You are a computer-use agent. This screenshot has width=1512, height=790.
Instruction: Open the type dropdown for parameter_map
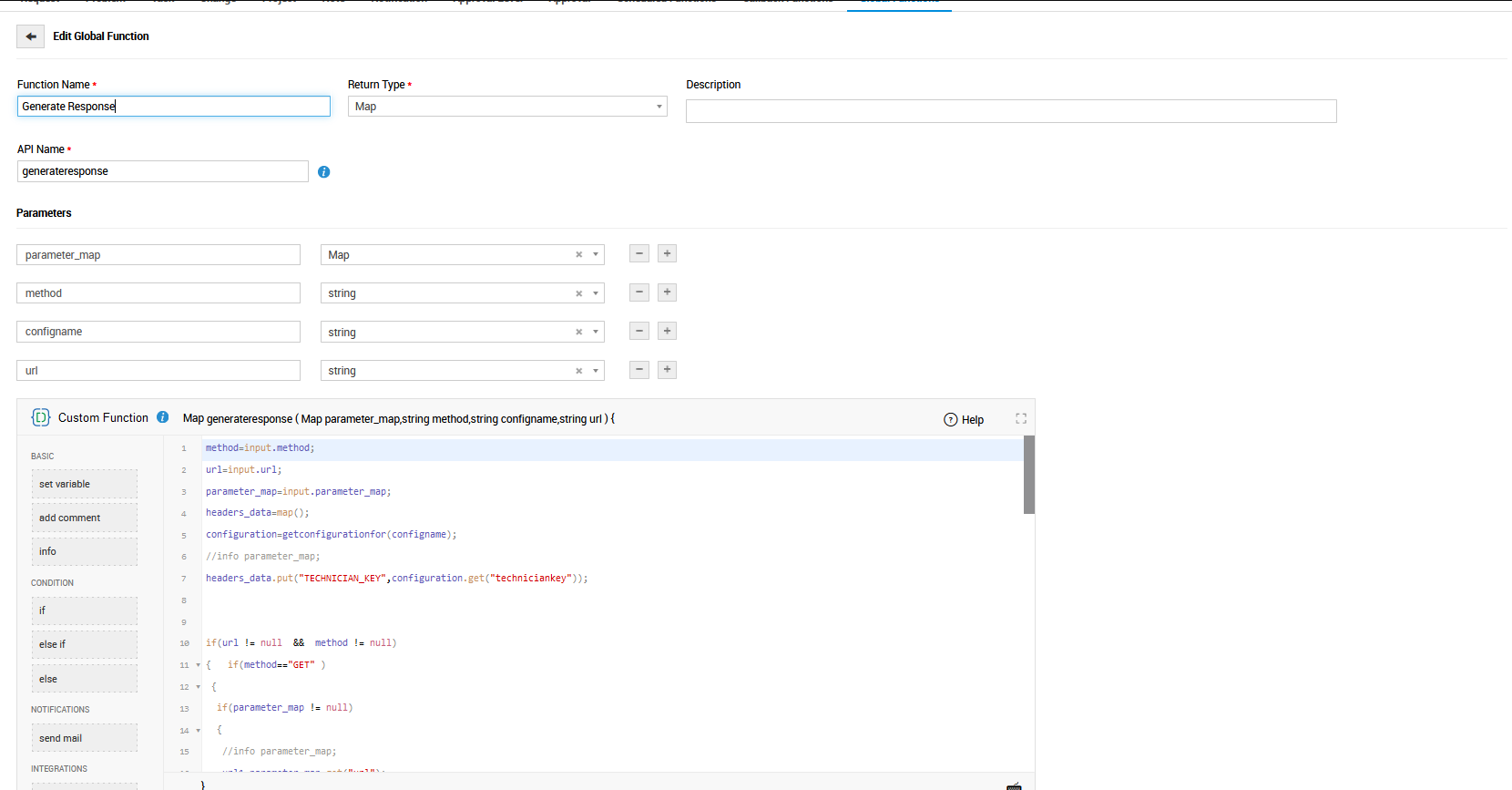(596, 255)
